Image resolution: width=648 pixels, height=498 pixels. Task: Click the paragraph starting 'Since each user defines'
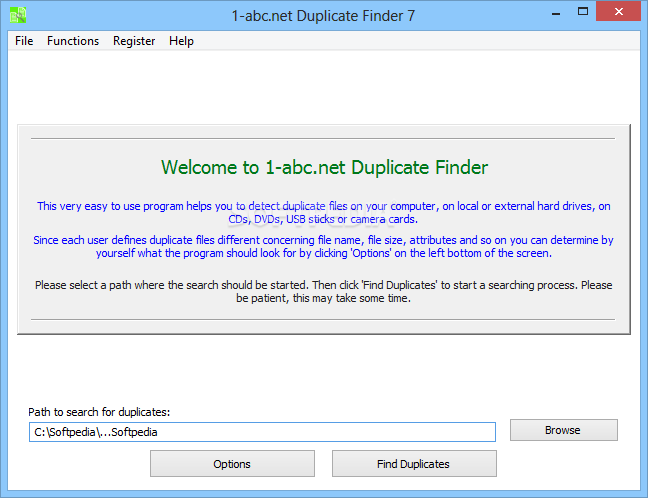[x=324, y=247]
